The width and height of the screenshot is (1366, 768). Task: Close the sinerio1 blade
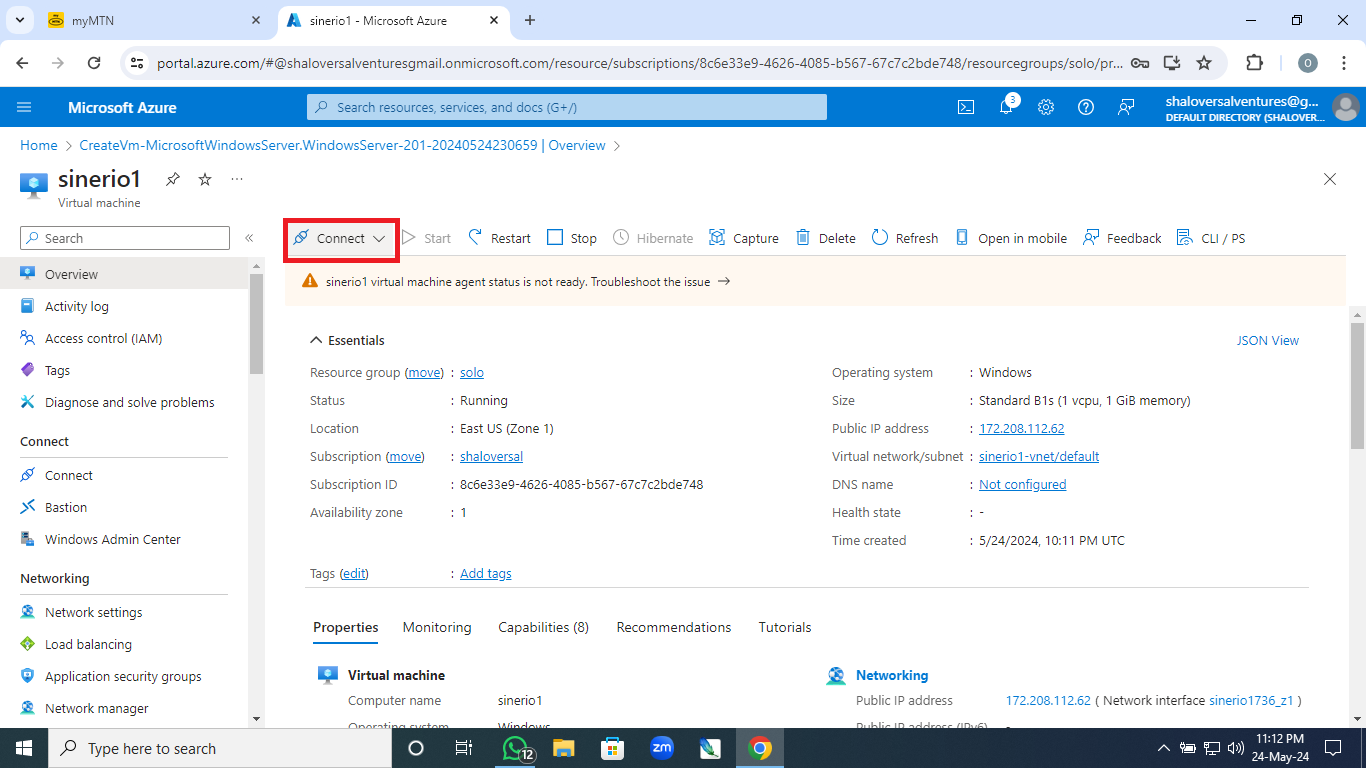(x=1330, y=179)
